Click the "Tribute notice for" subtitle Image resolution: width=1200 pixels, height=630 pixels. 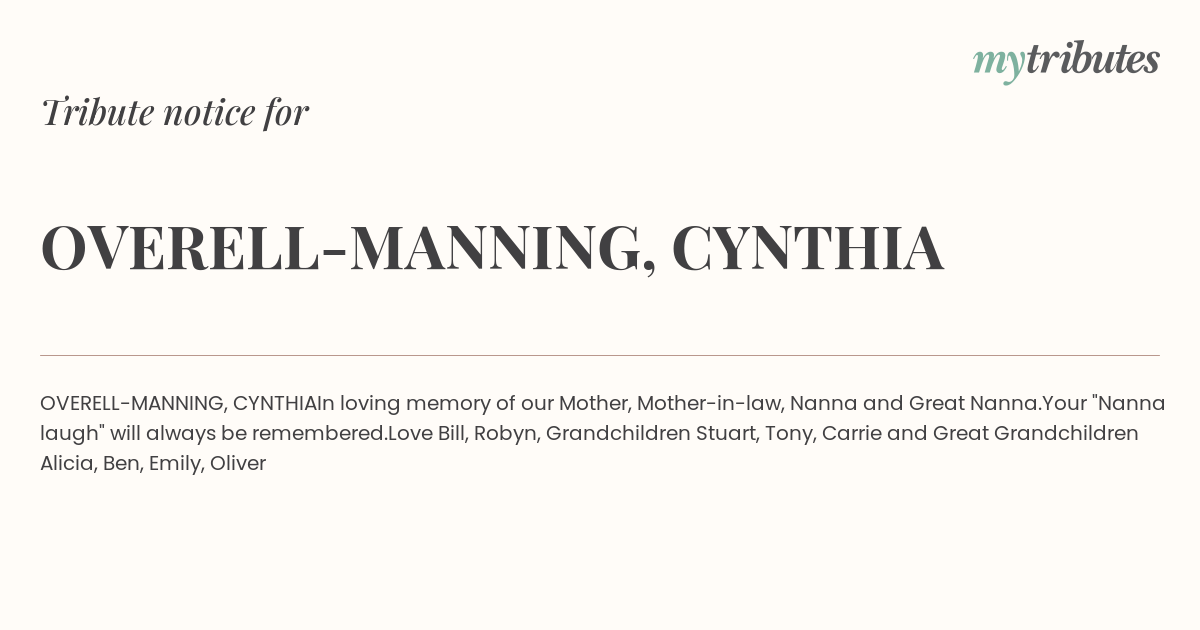175,112
